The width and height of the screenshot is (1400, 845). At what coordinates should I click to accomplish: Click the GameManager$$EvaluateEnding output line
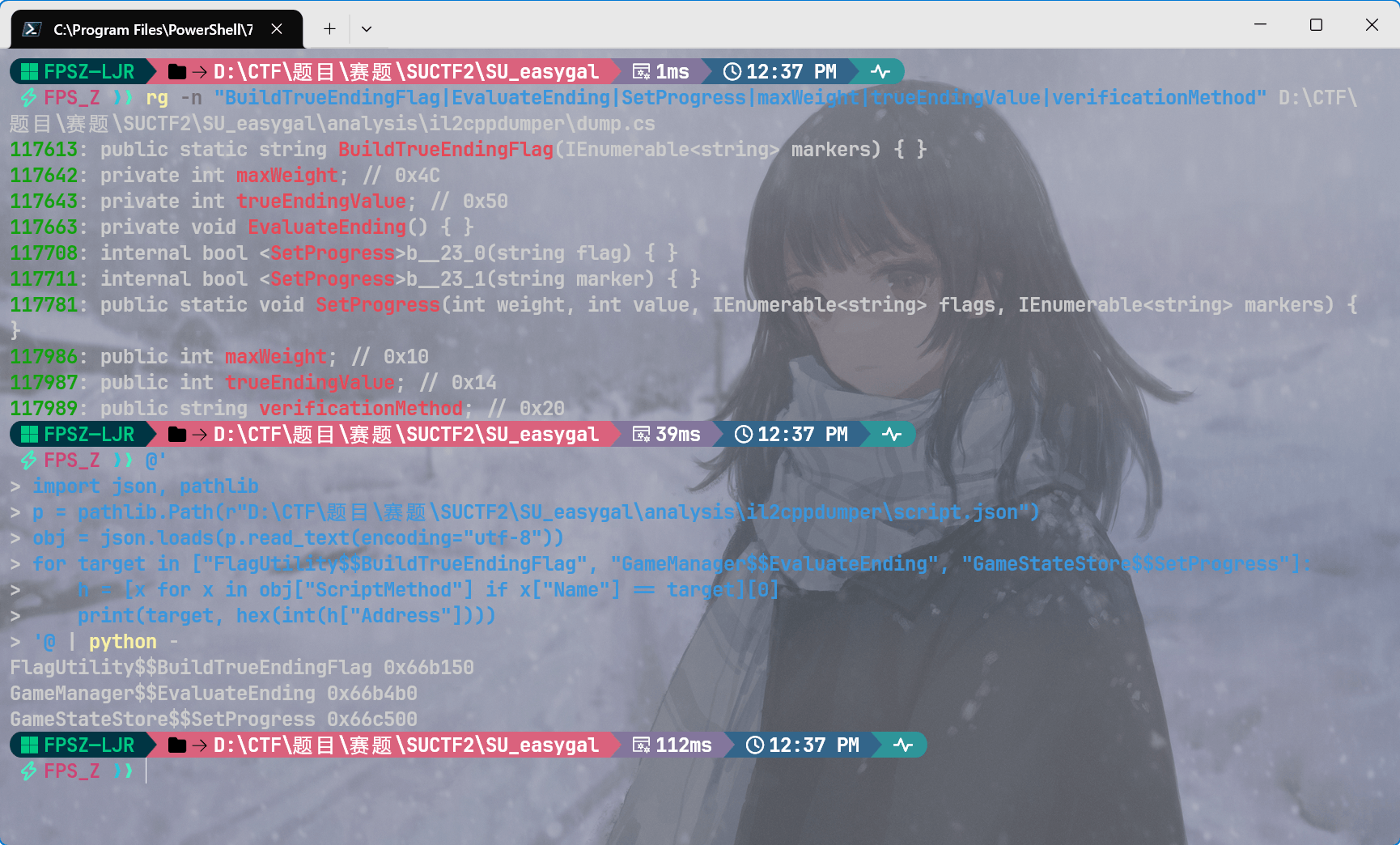[x=214, y=694]
